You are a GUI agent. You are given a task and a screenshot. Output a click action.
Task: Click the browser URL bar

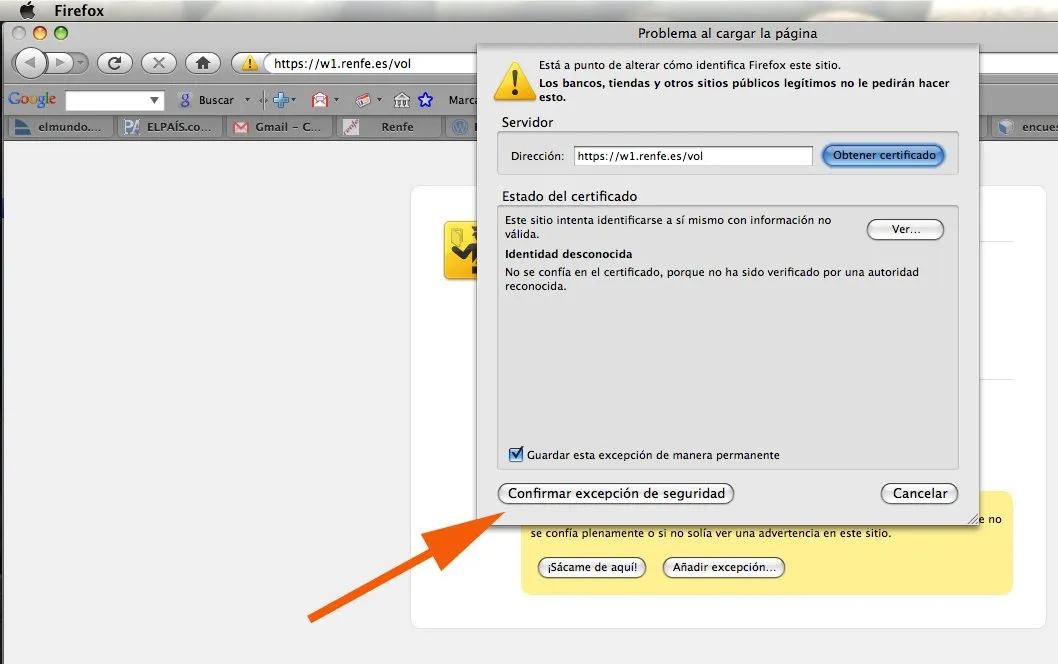(371, 63)
